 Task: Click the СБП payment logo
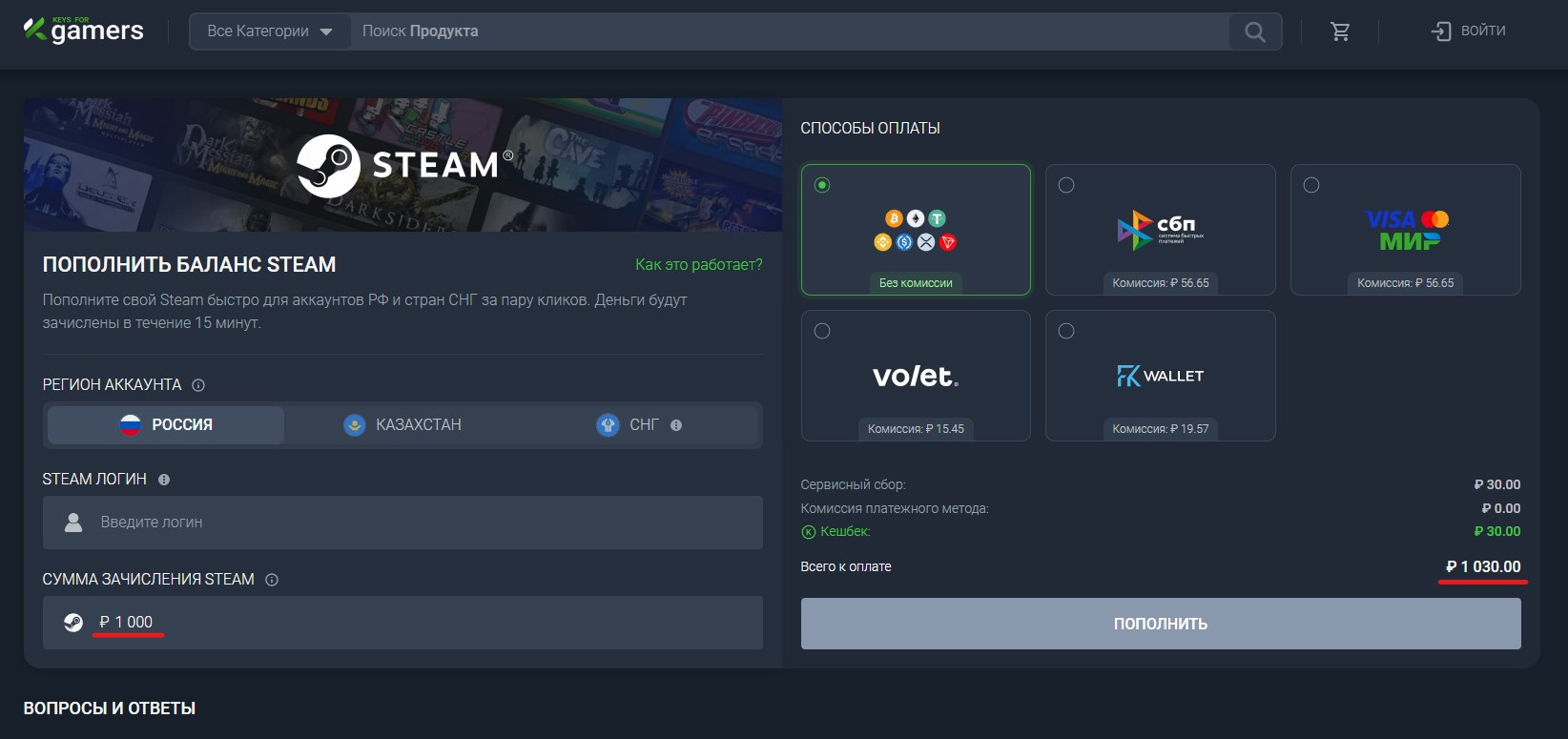pos(1161,230)
